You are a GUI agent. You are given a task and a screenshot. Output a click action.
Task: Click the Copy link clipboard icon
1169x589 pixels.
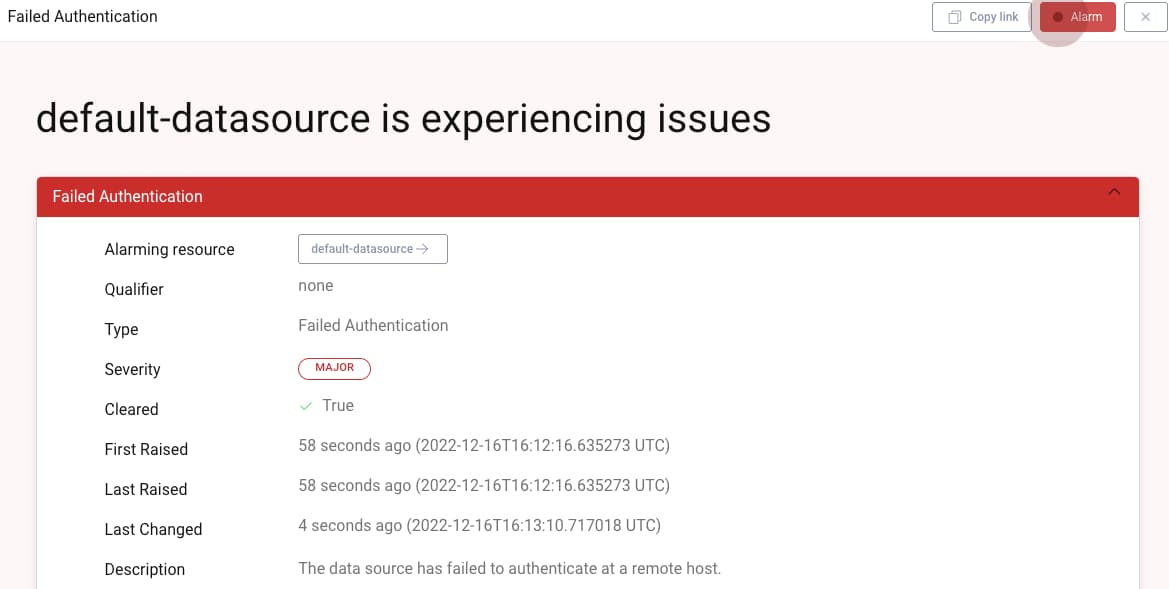click(955, 17)
